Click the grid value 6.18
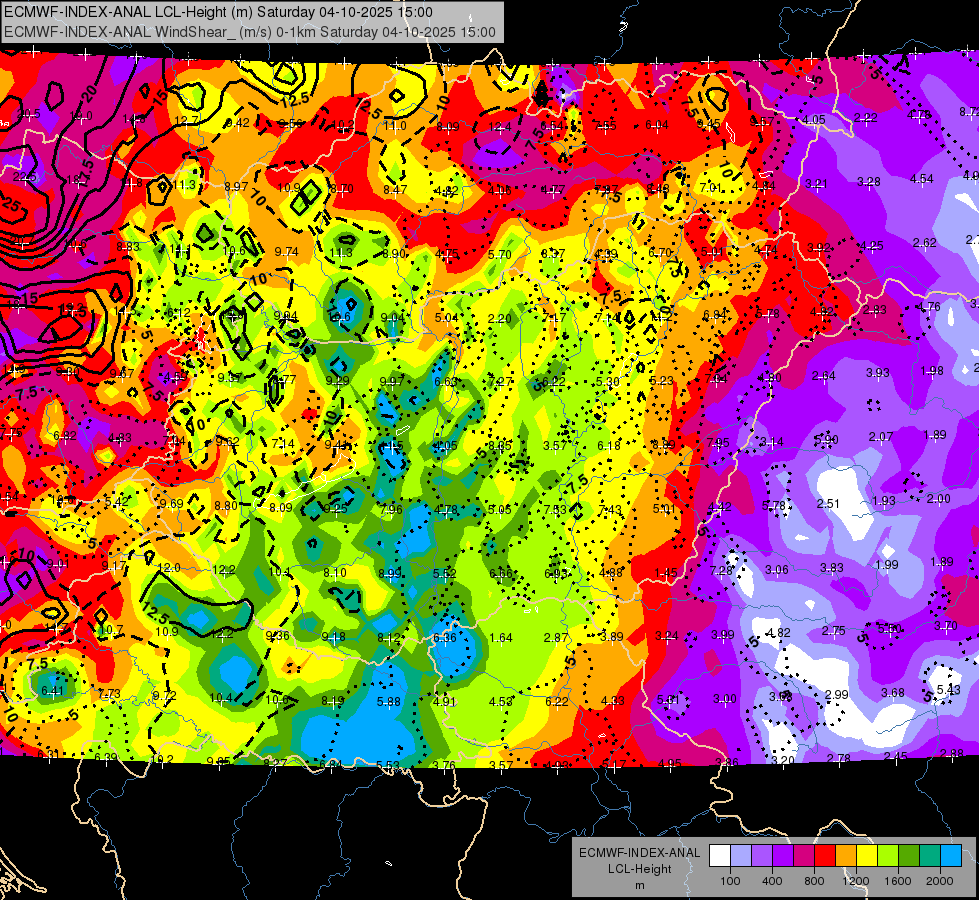This screenshot has height=900, width=979. pyautogui.click(x=609, y=445)
